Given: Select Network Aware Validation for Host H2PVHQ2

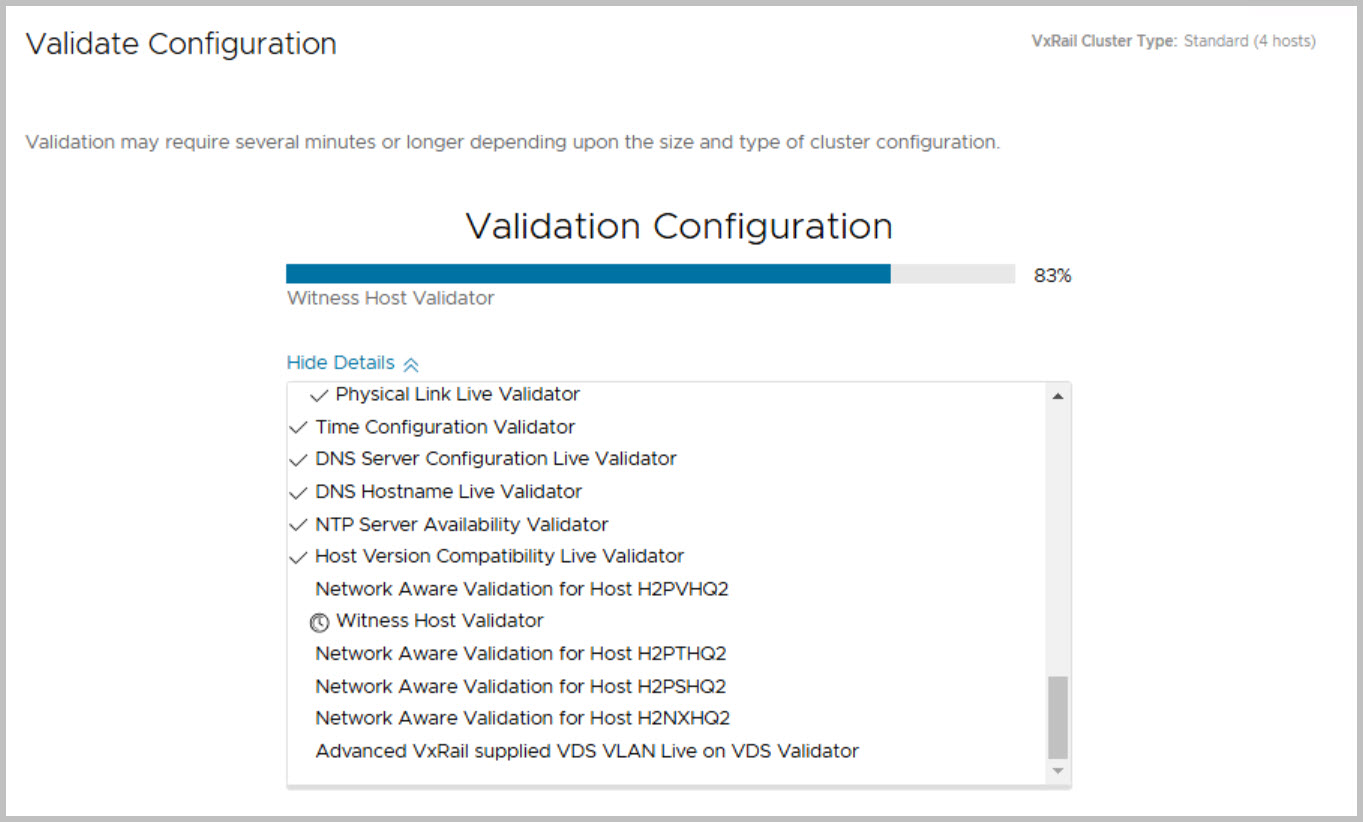Looking at the screenshot, I should [x=521, y=589].
